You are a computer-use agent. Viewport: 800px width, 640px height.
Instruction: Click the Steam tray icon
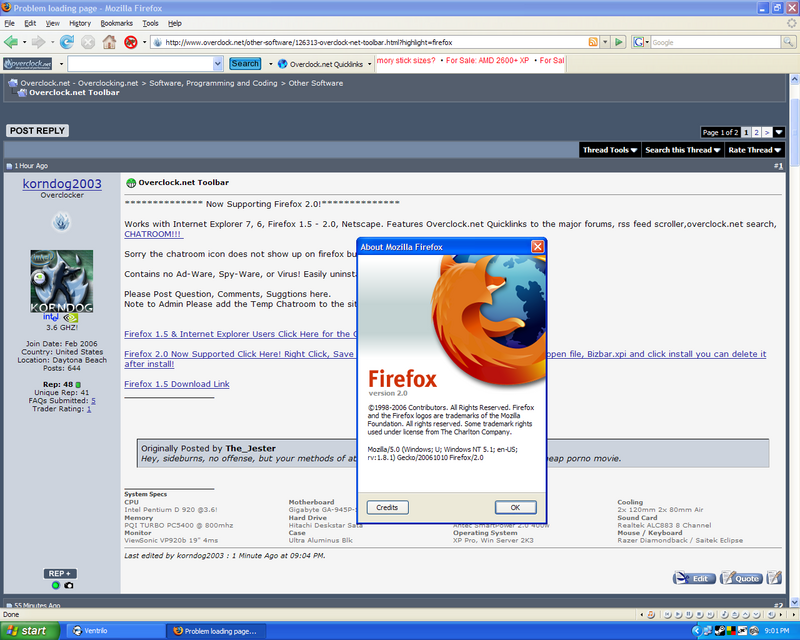720,631
